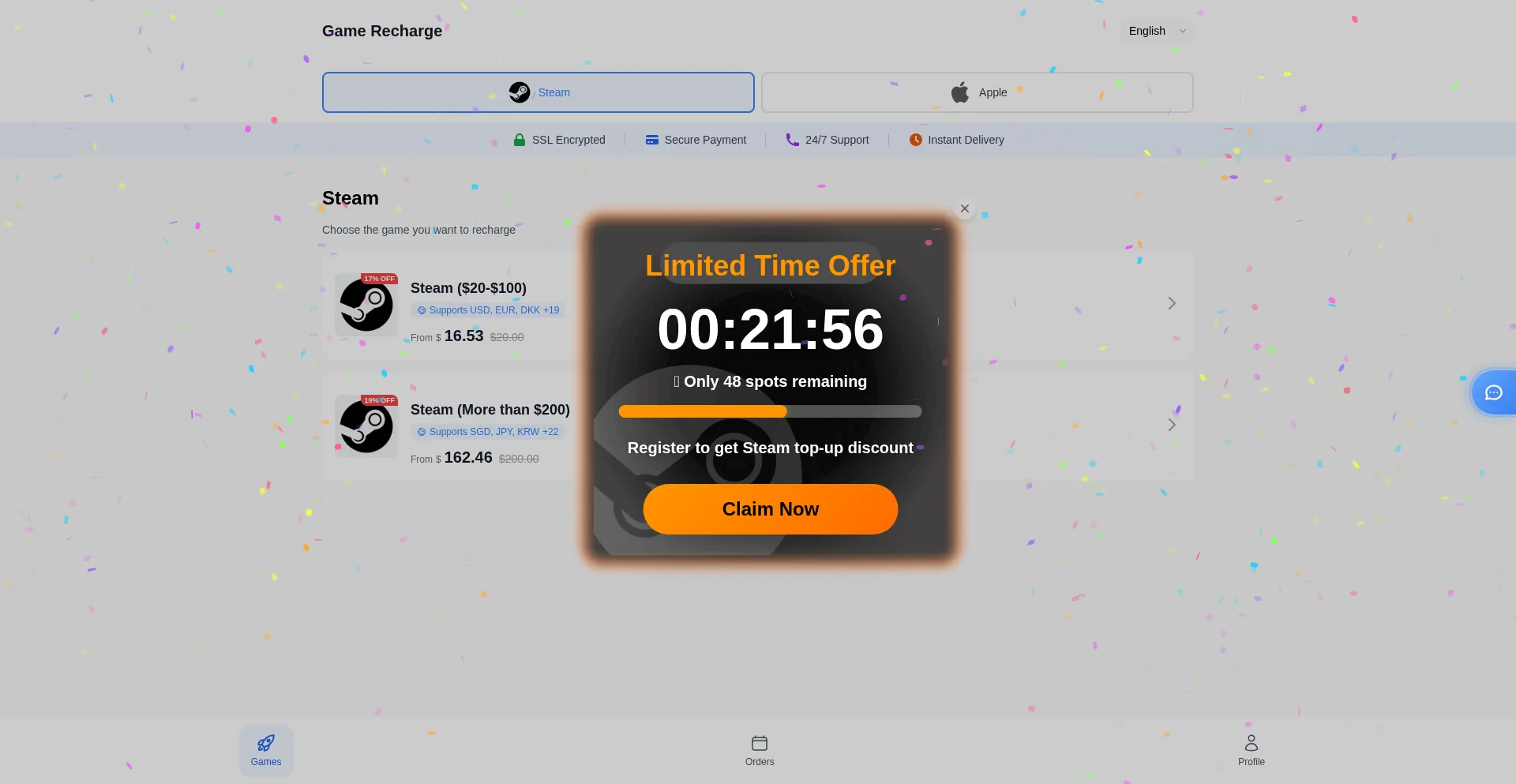
Task: Switch to the Apple platform tab
Action: [x=978, y=92]
